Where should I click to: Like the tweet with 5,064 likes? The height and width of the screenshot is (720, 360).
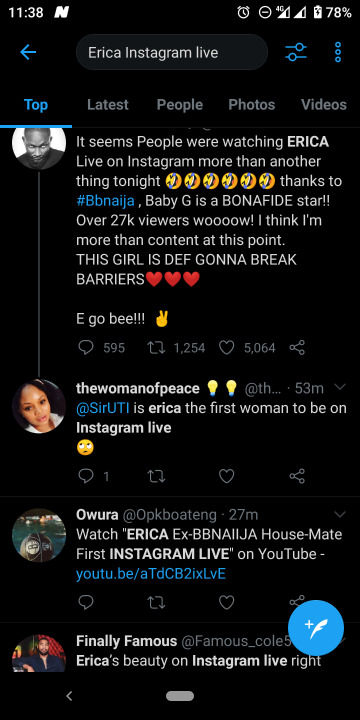pyautogui.click(x=226, y=348)
